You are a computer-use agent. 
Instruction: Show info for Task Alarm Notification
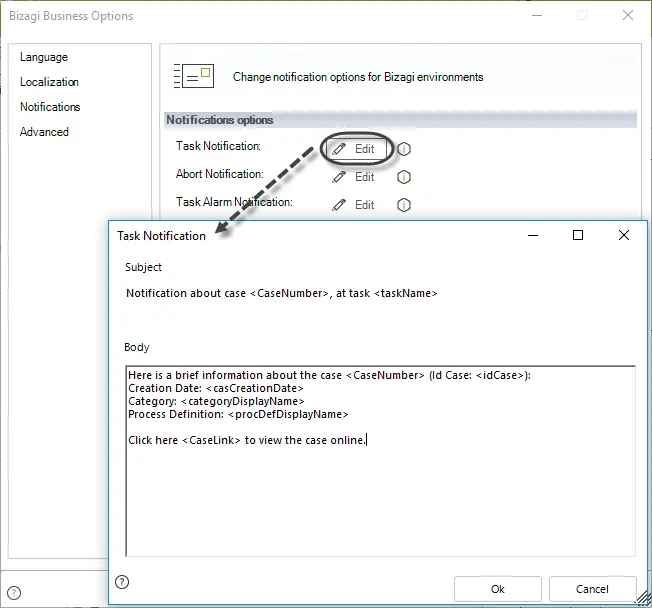tap(404, 205)
